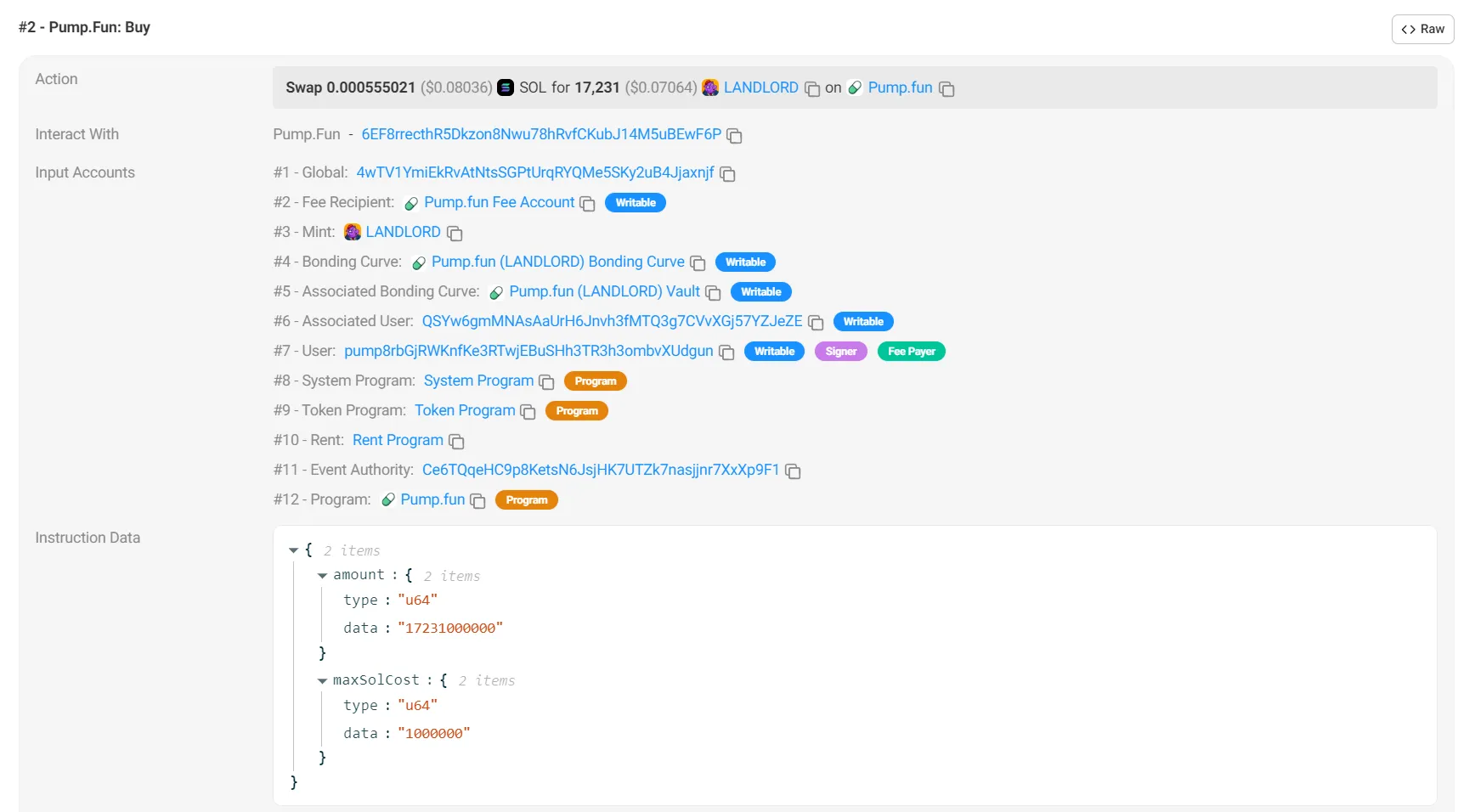The height and width of the screenshot is (812, 1458).
Task: Collapse the amount node in instruction data
Action: (x=323, y=576)
